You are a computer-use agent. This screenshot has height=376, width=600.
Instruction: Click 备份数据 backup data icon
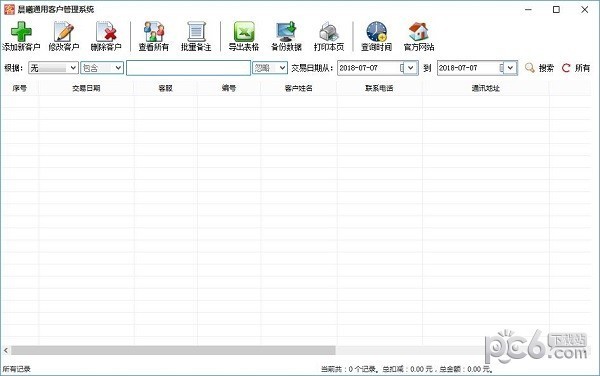[286, 31]
